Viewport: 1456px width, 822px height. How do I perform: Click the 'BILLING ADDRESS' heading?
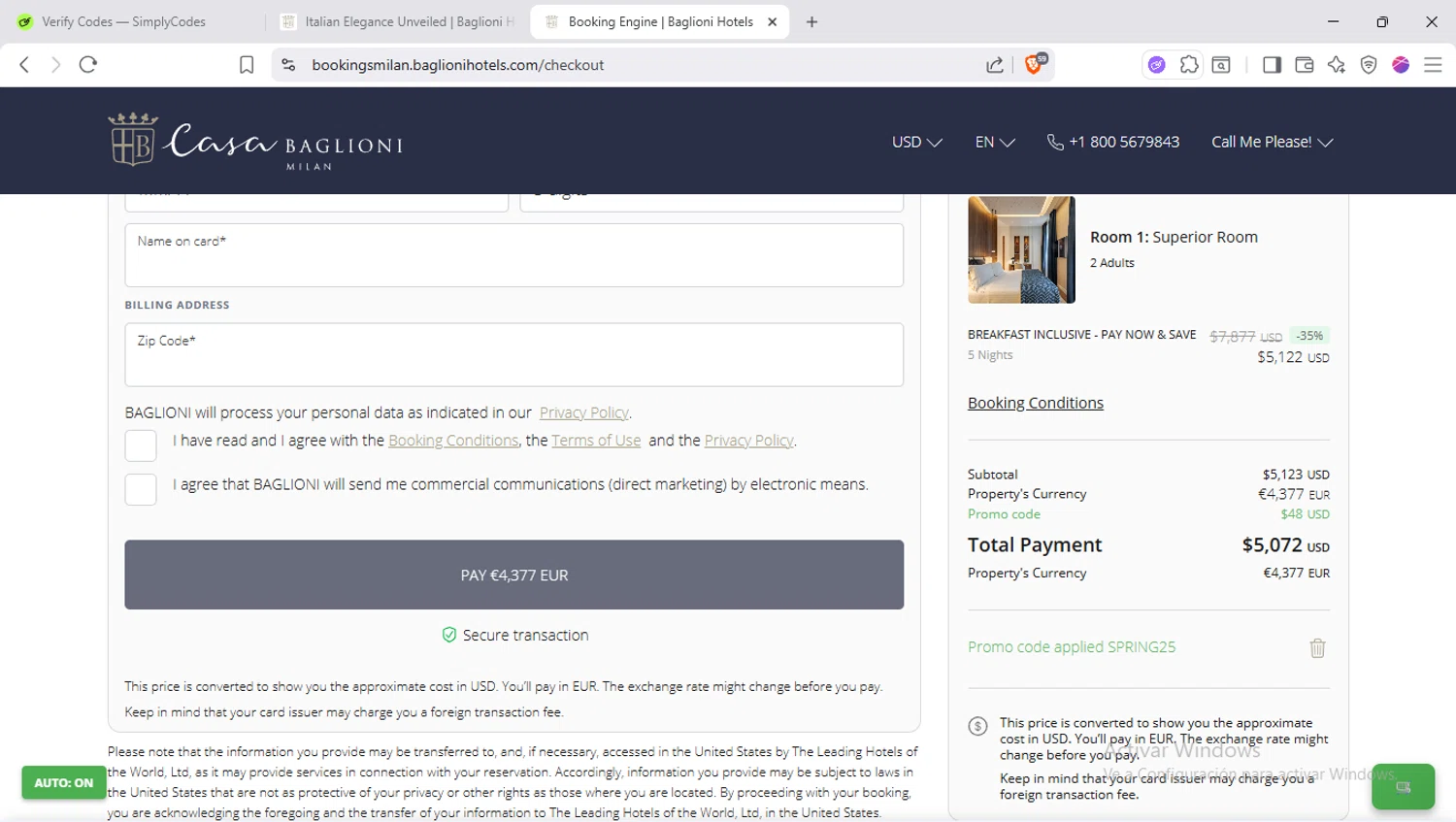177,305
